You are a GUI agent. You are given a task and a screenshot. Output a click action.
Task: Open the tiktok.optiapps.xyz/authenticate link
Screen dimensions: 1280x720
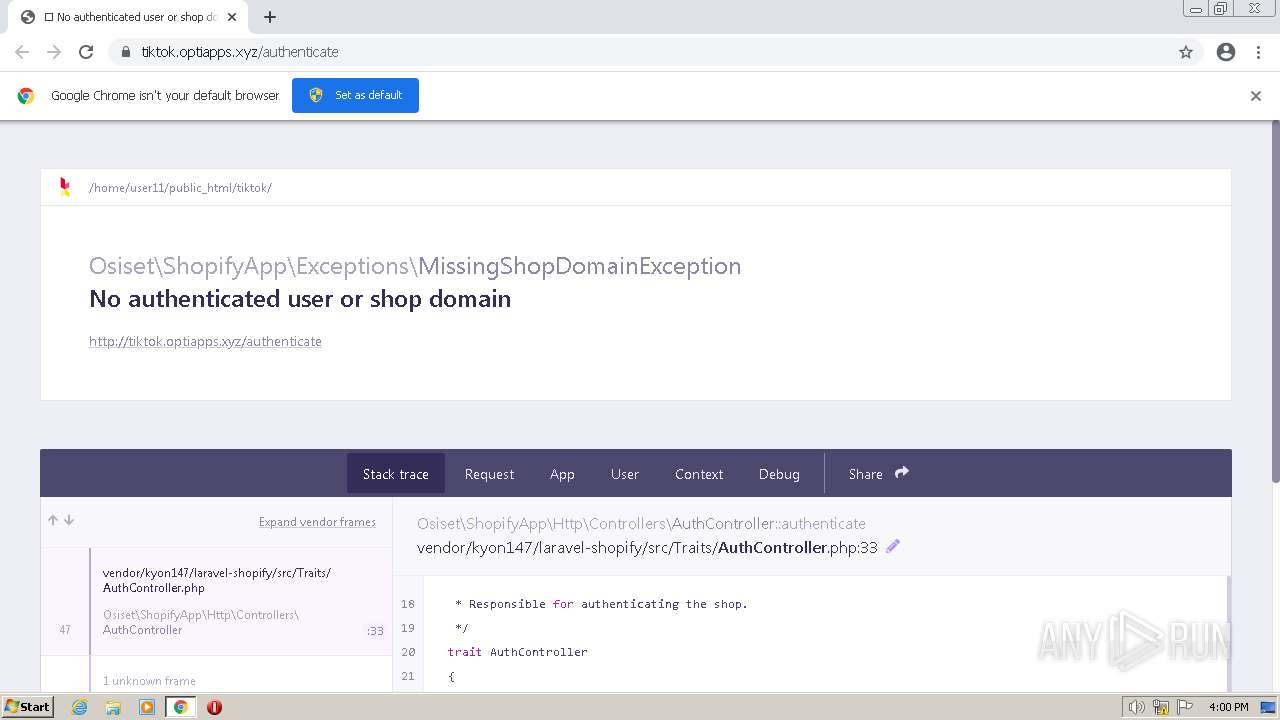(205, 341)
